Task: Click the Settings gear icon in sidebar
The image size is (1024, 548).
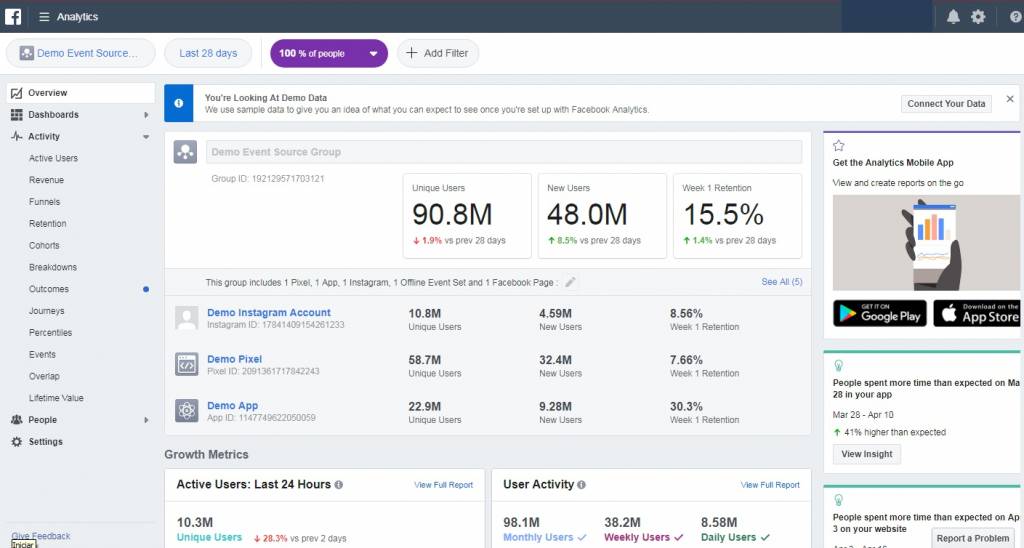Action: (x=17, y=442)
